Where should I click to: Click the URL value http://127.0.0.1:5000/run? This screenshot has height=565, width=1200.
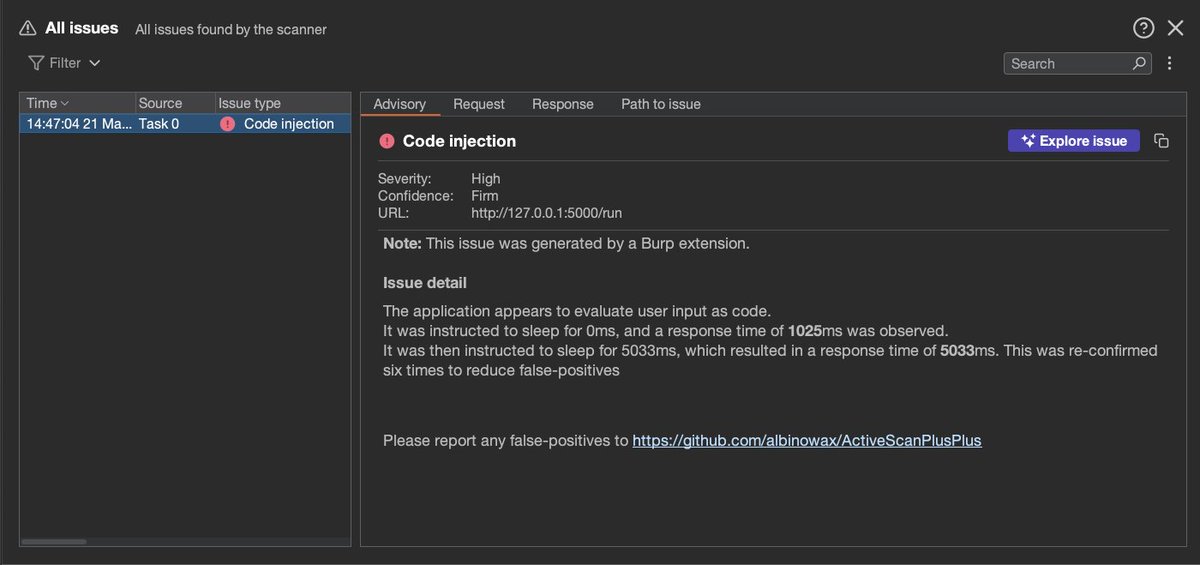(547, 213)
